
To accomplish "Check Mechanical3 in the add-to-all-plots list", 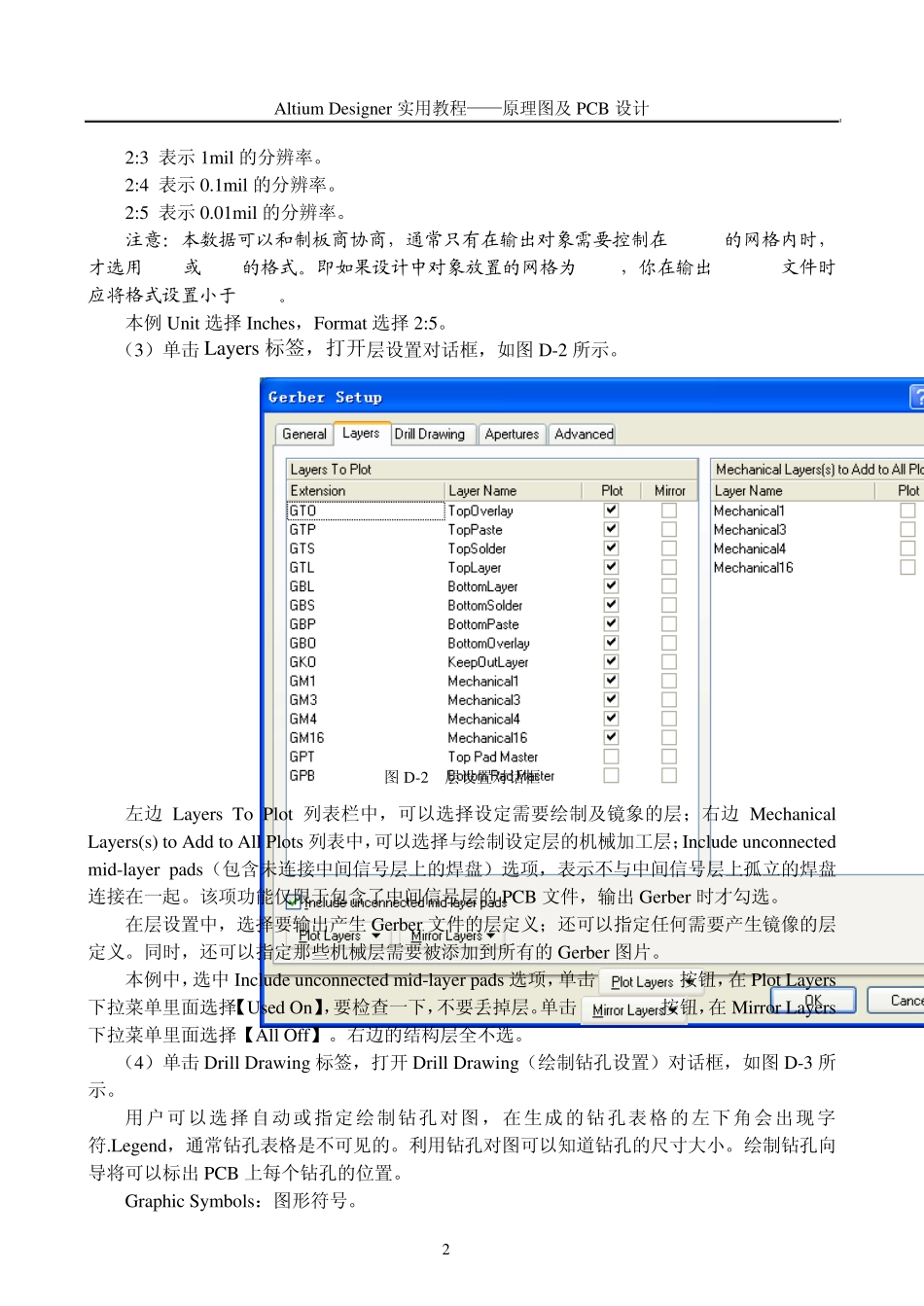I will (x=907, y=529).
